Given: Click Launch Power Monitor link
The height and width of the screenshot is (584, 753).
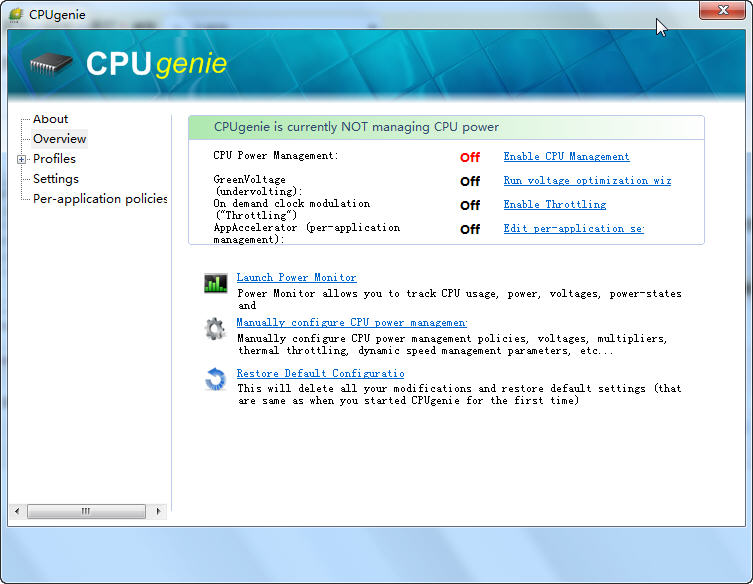Looking at the screenshot, I should pyautogui.click(x=296, y=278).
